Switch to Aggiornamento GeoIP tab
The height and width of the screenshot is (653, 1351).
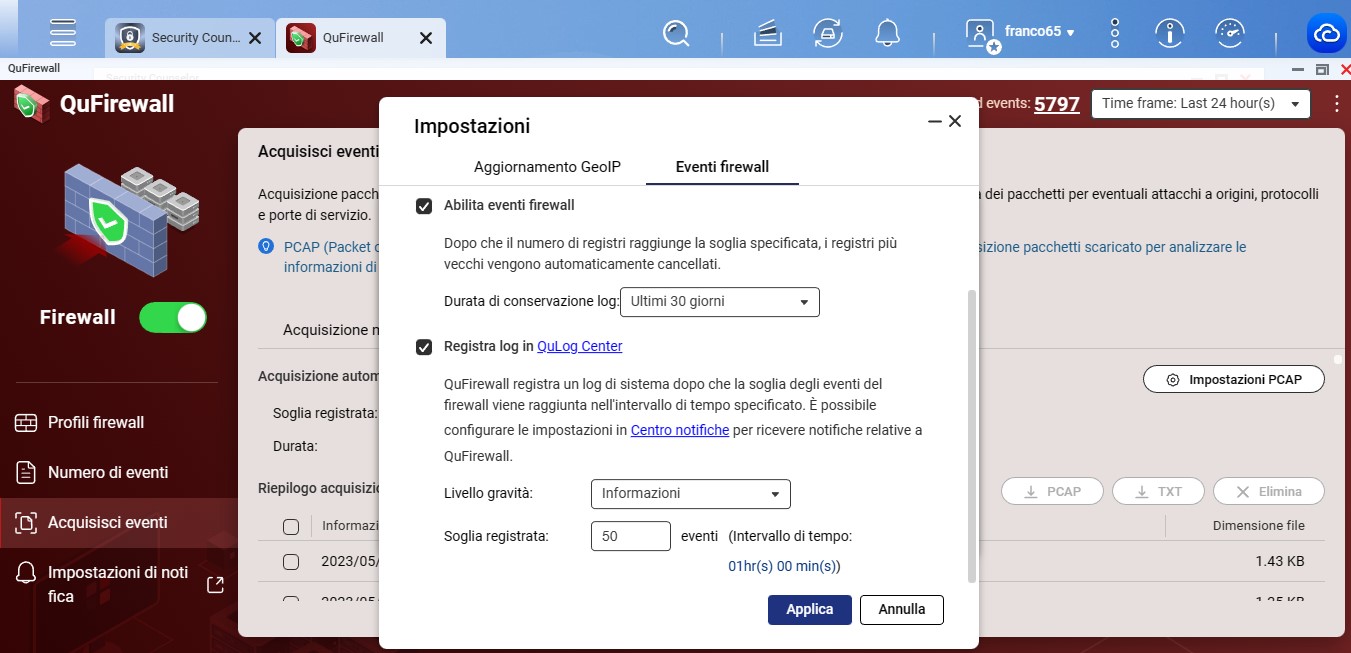pos(547,167)
